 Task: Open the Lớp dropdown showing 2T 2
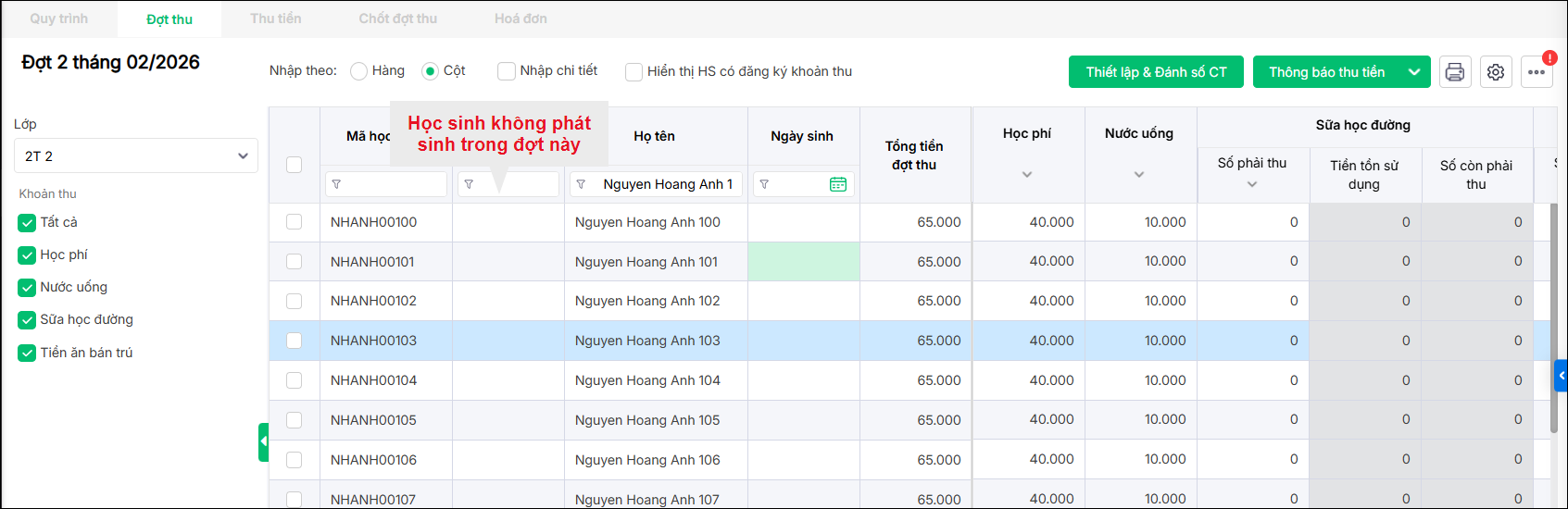click(x=136, y=155)
